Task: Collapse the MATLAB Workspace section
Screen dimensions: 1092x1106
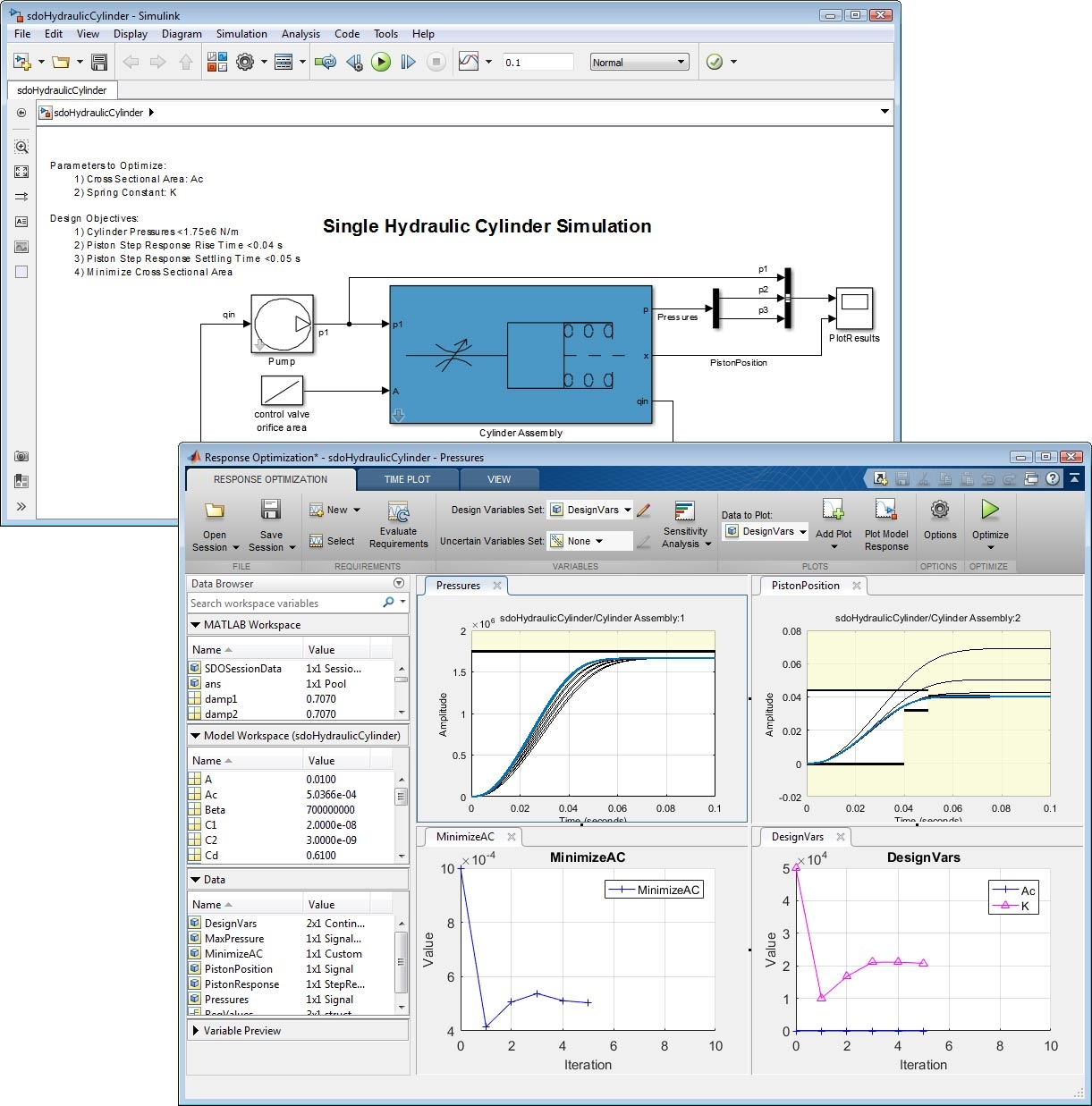Action: [196, 625]
